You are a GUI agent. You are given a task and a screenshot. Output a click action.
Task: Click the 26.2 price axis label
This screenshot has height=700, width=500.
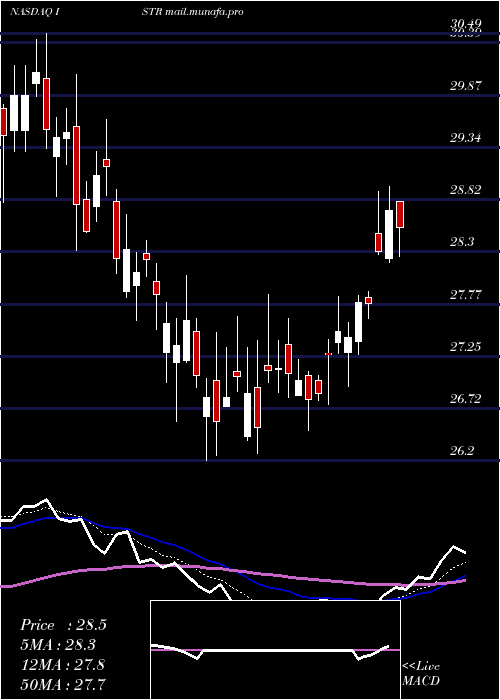pos(462,451)
